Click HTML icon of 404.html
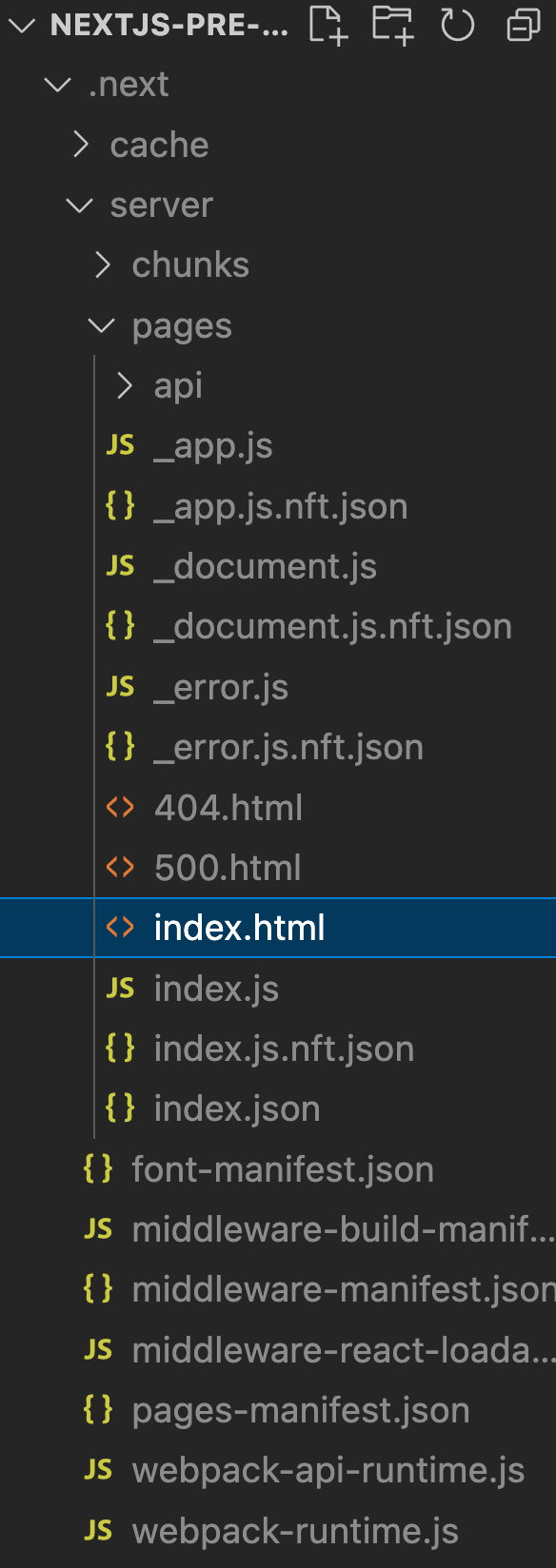 [120, 808]
